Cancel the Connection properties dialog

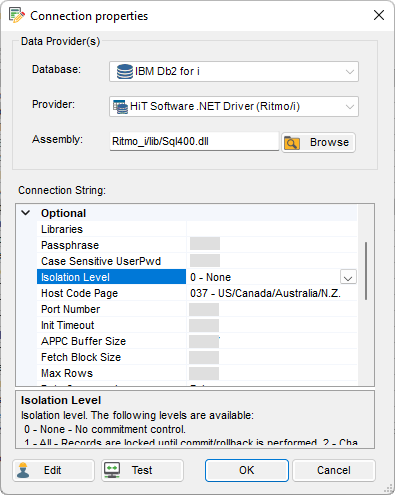coord(334,470)
